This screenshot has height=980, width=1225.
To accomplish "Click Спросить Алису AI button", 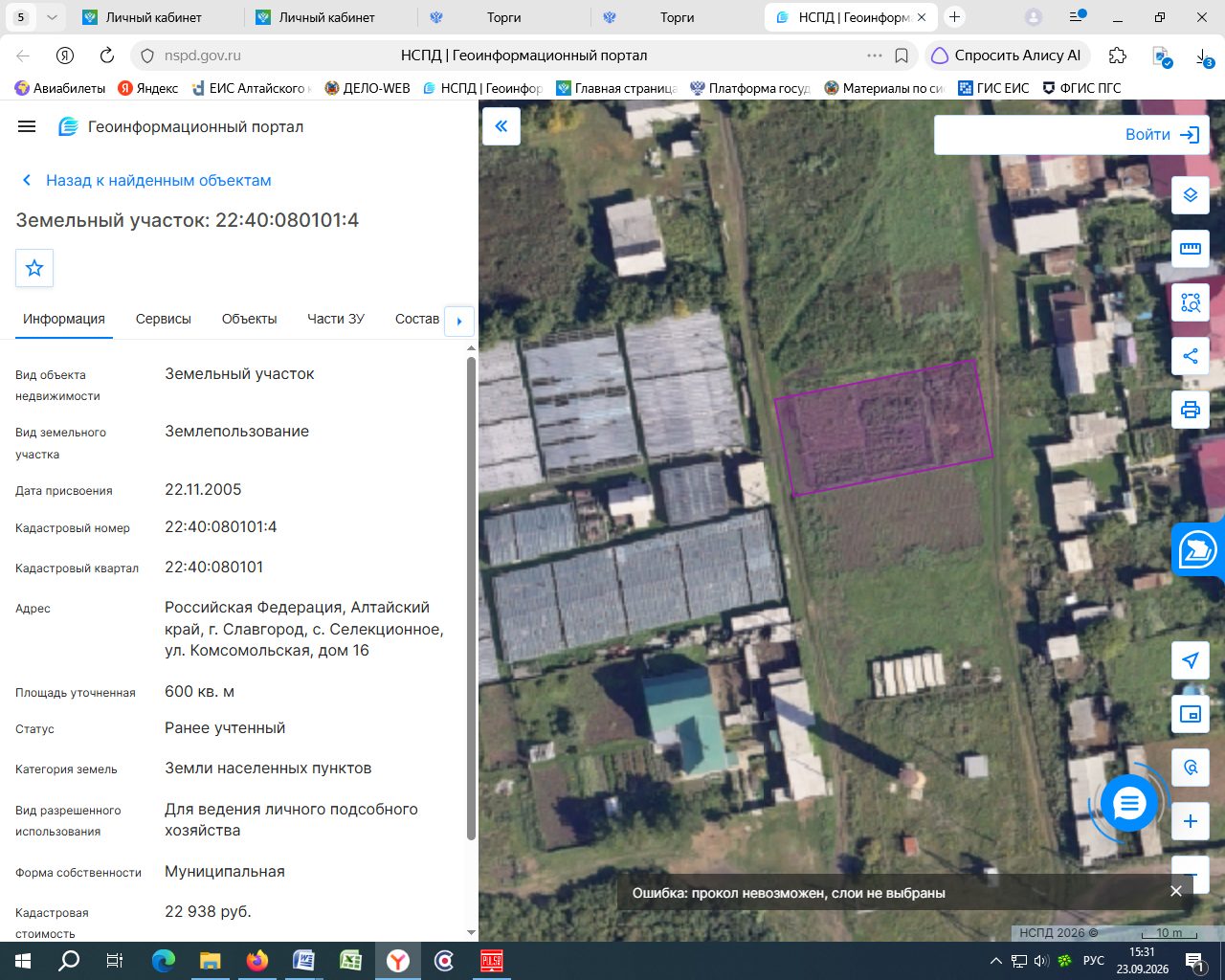I will click(1007, 56).
